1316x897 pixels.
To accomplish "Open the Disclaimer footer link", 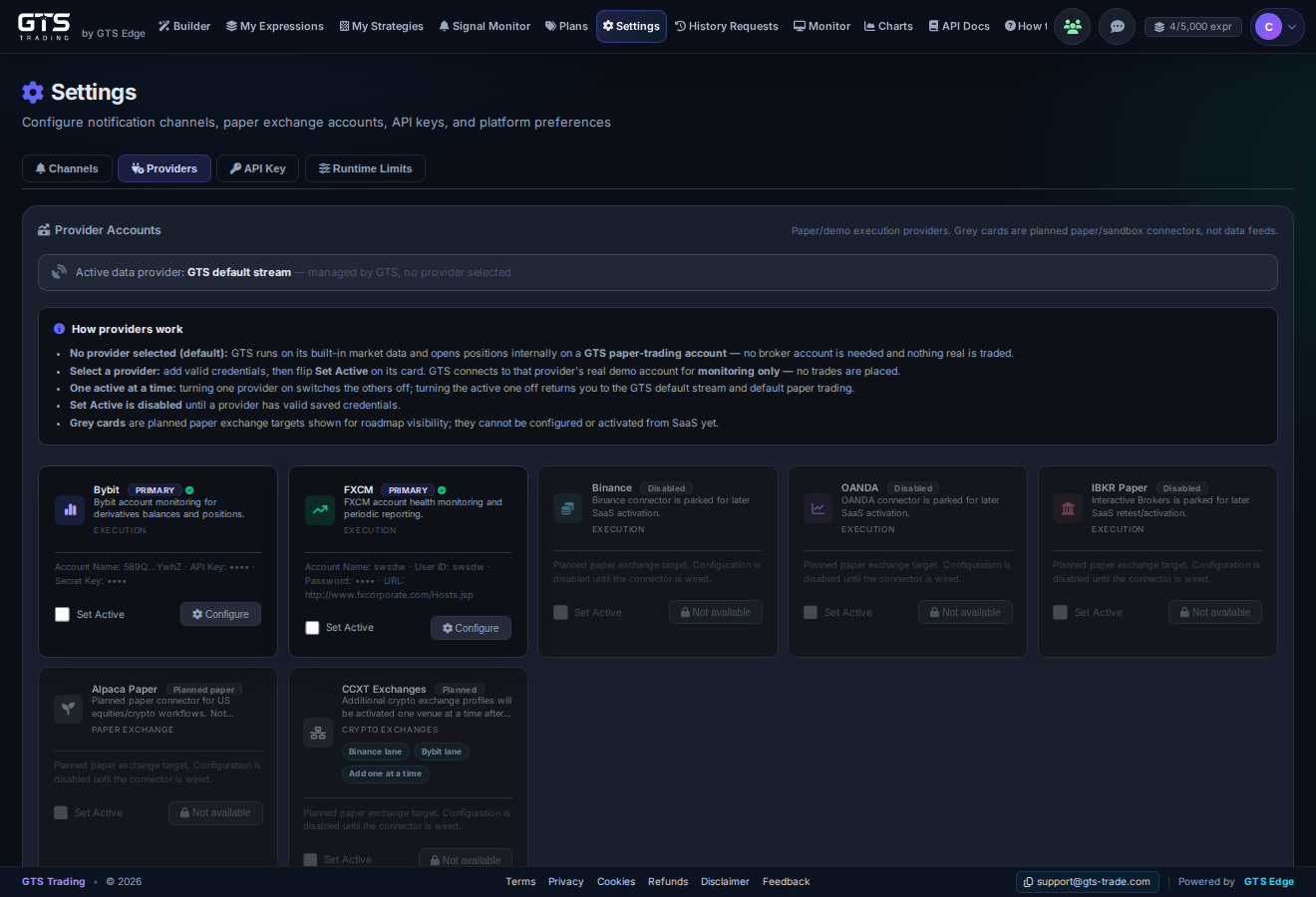I will click(x=725, y=882).
